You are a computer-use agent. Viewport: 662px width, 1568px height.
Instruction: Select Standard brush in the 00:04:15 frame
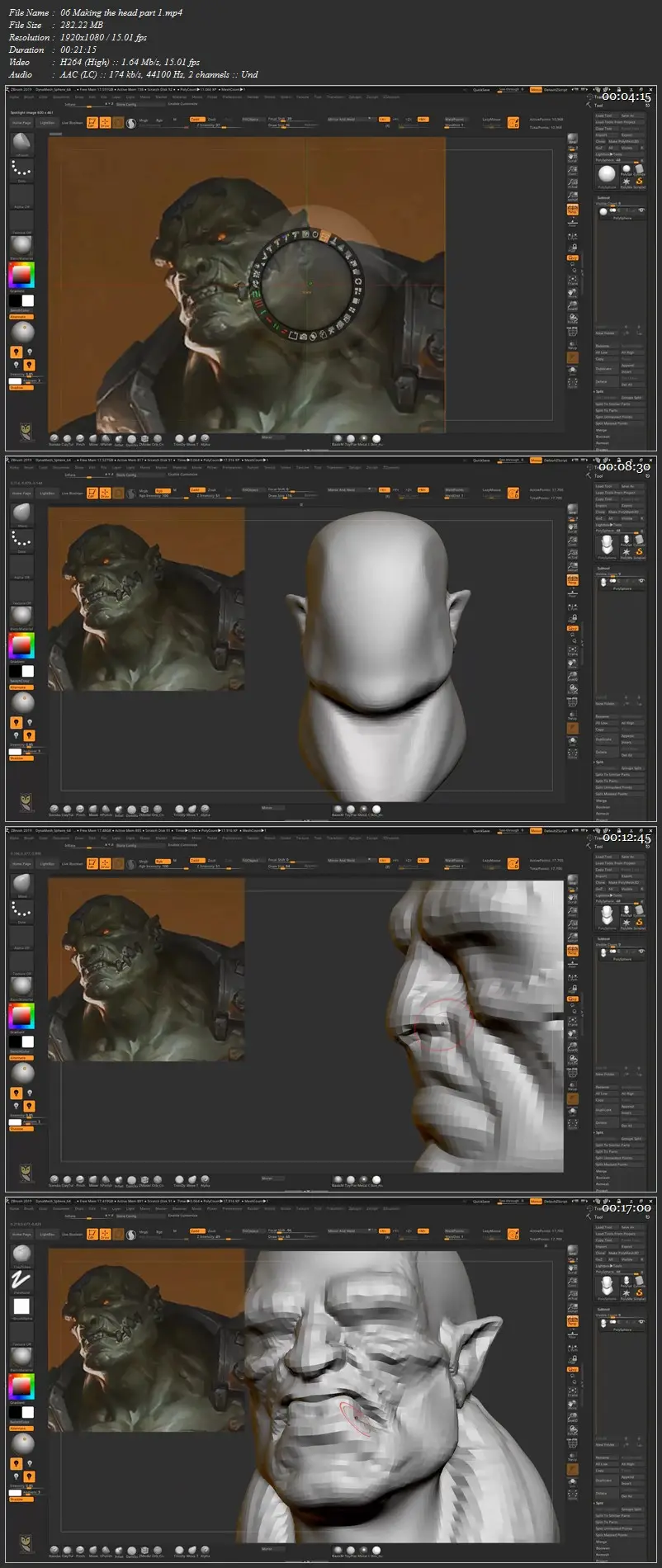pos(54,438)
